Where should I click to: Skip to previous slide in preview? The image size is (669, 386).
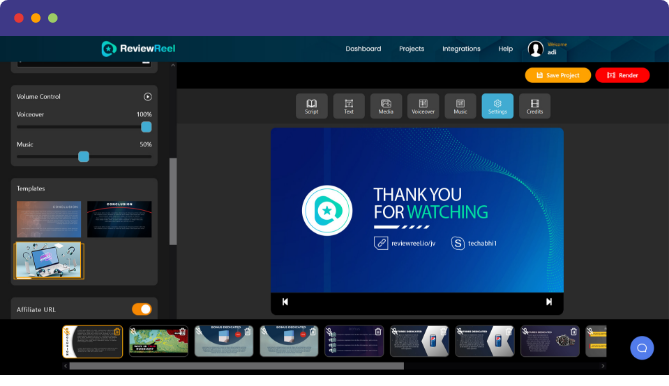coord(285,302)
